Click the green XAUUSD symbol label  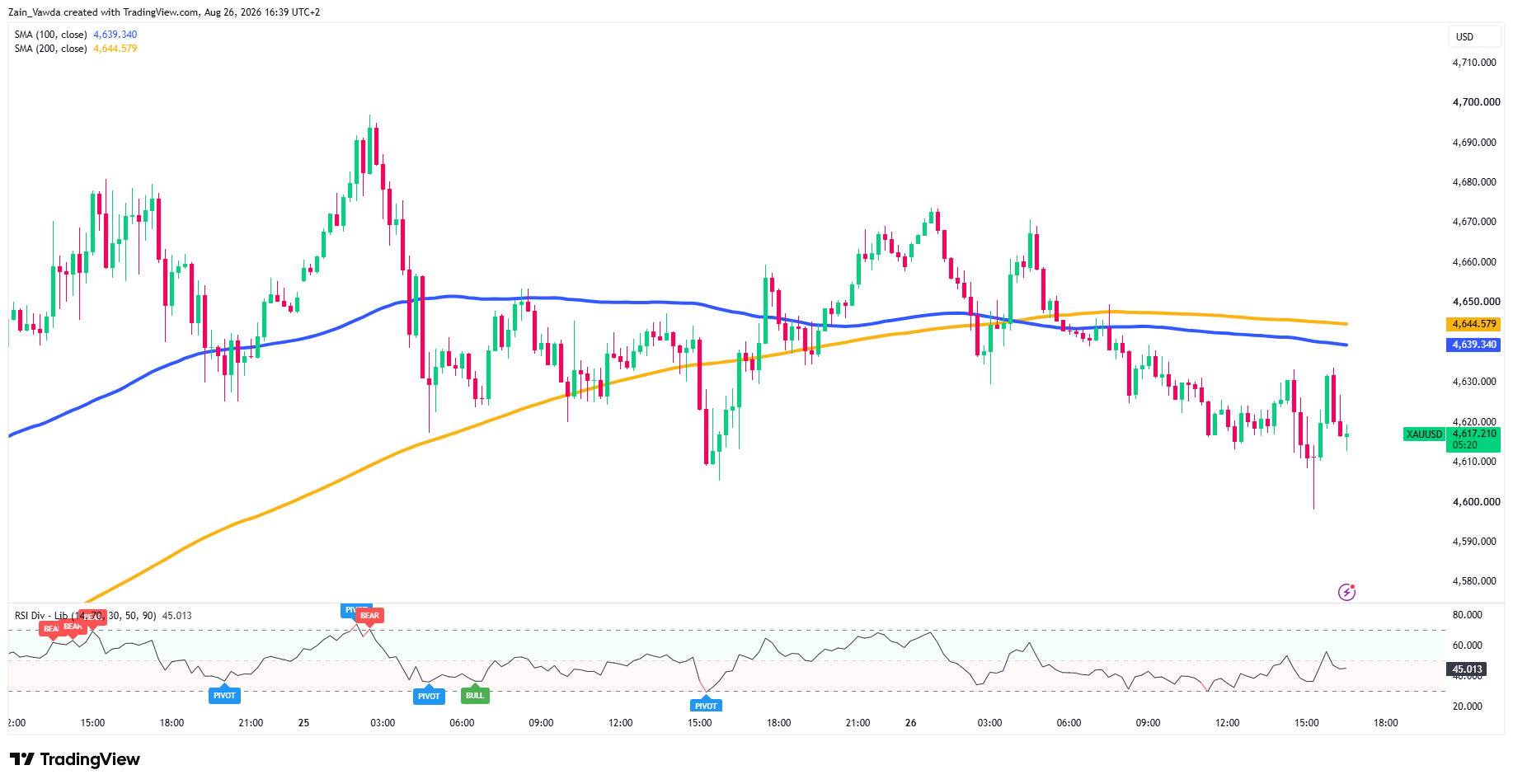1424,434
